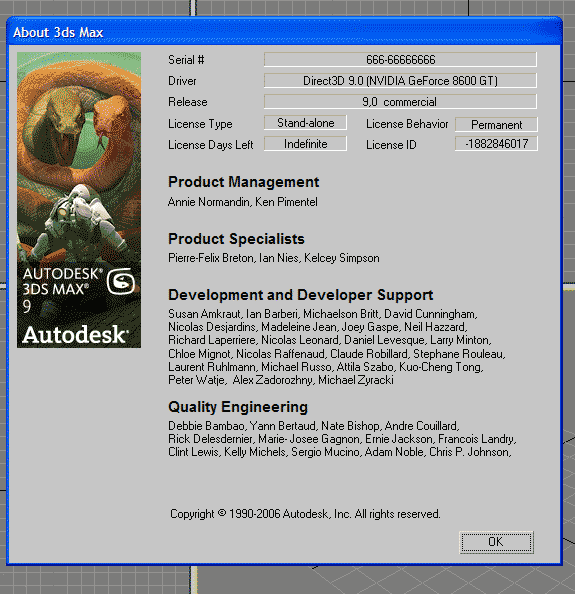This screenshot has width=575, height=594.
Task: Click the About 3ds Max title bar
Action: [x=284, y=32]
